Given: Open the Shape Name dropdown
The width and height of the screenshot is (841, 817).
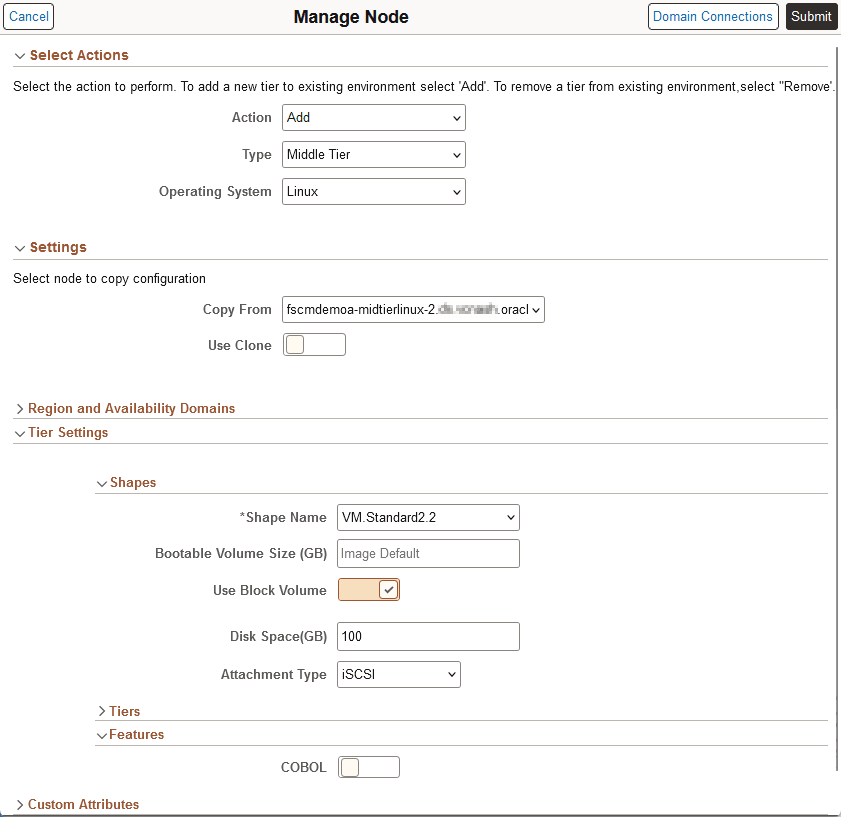Looking at the screenshot, I should point(428,517).
